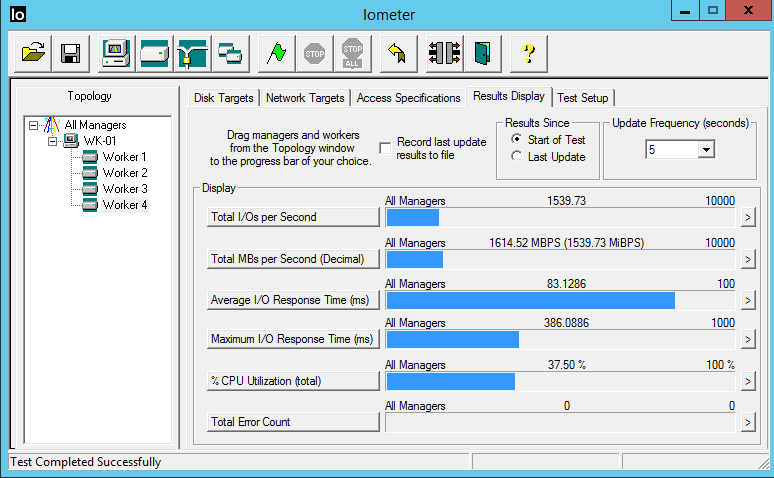Select Worker 1 label in Topology
This screenshot has height=478, width=774.
click(124, 157)
